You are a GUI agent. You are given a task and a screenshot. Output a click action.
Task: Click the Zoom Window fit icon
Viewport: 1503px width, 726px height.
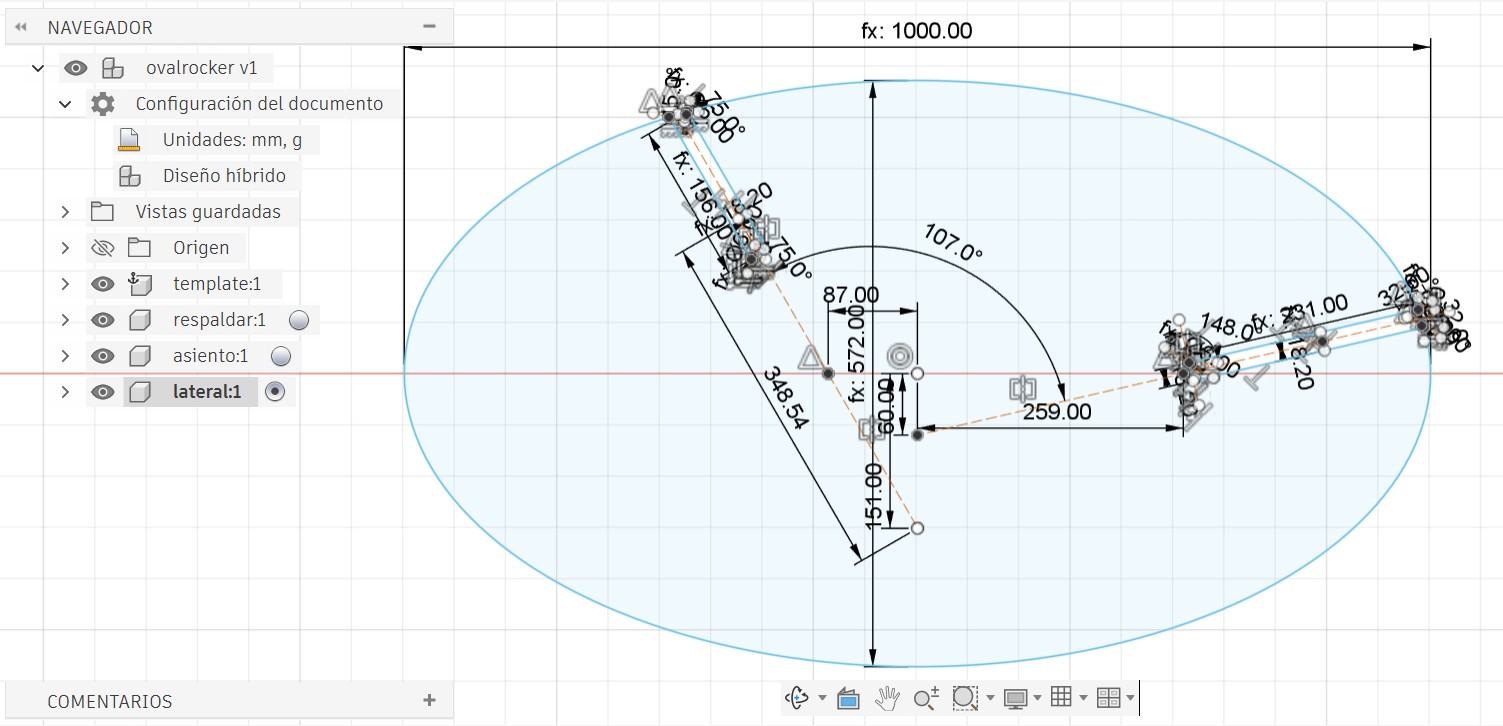965,698
